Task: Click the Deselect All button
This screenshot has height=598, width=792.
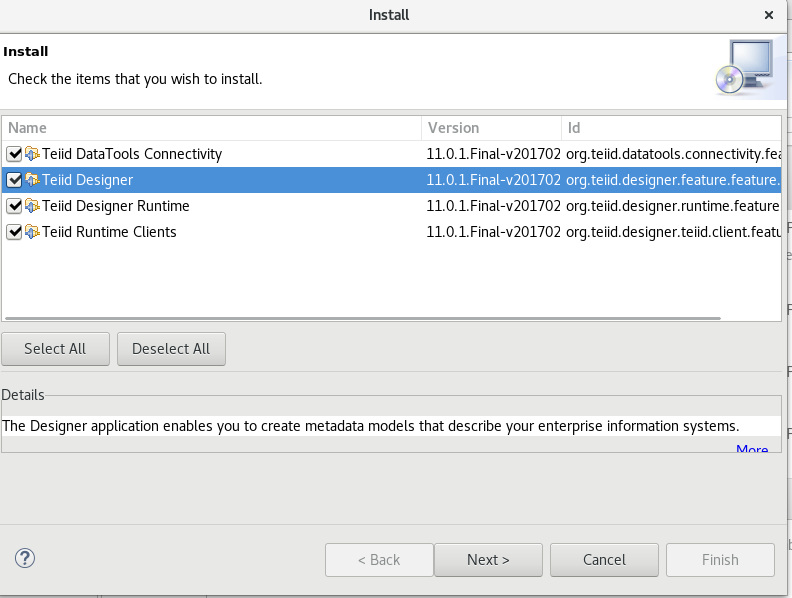Action: pyautogui.click(x=171, y=348)
